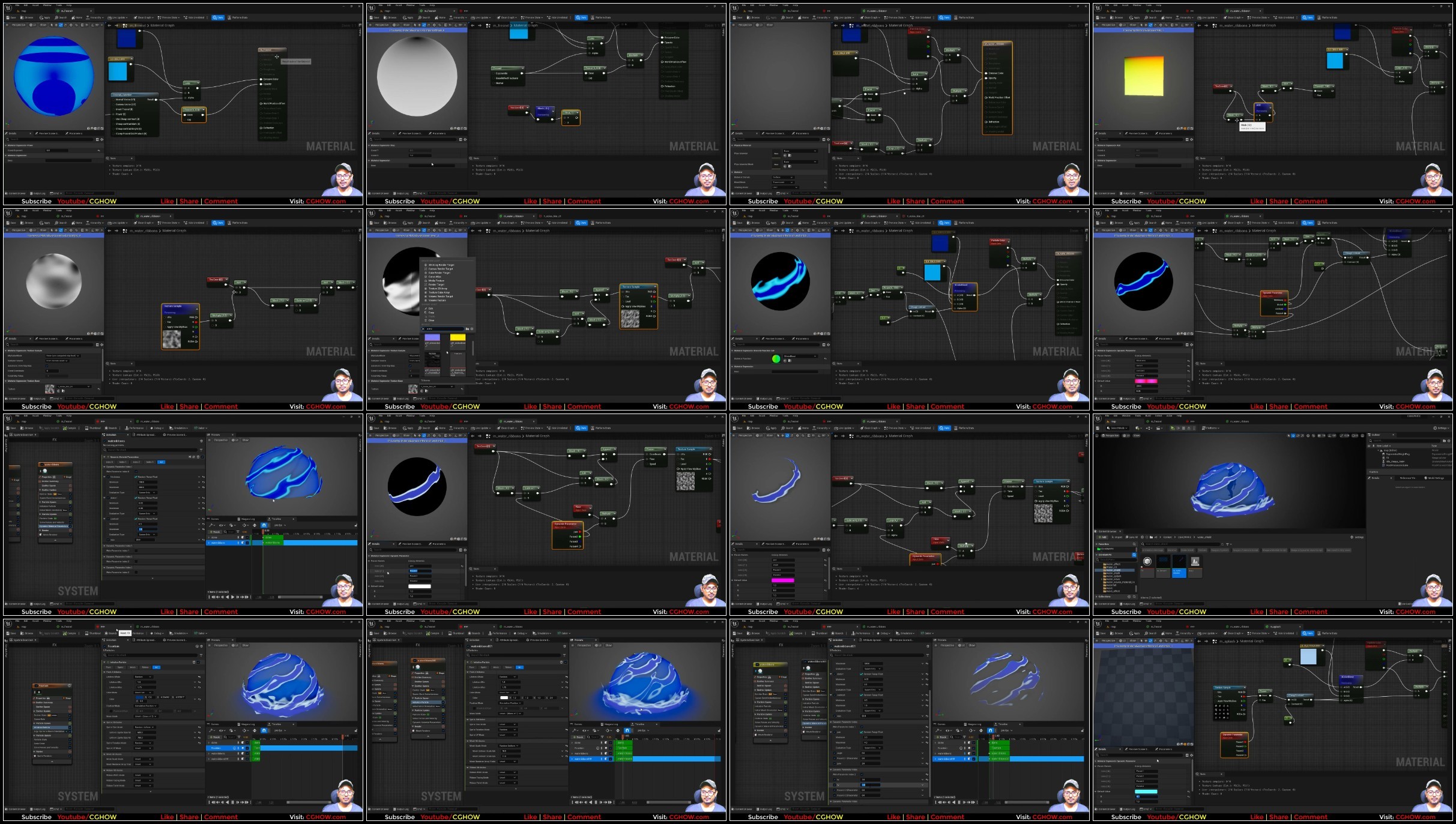Expand the Live Update dropdown in the striped blue sphere frame
This screenshot has width=1456, height=824.
[x=118, y=17]
